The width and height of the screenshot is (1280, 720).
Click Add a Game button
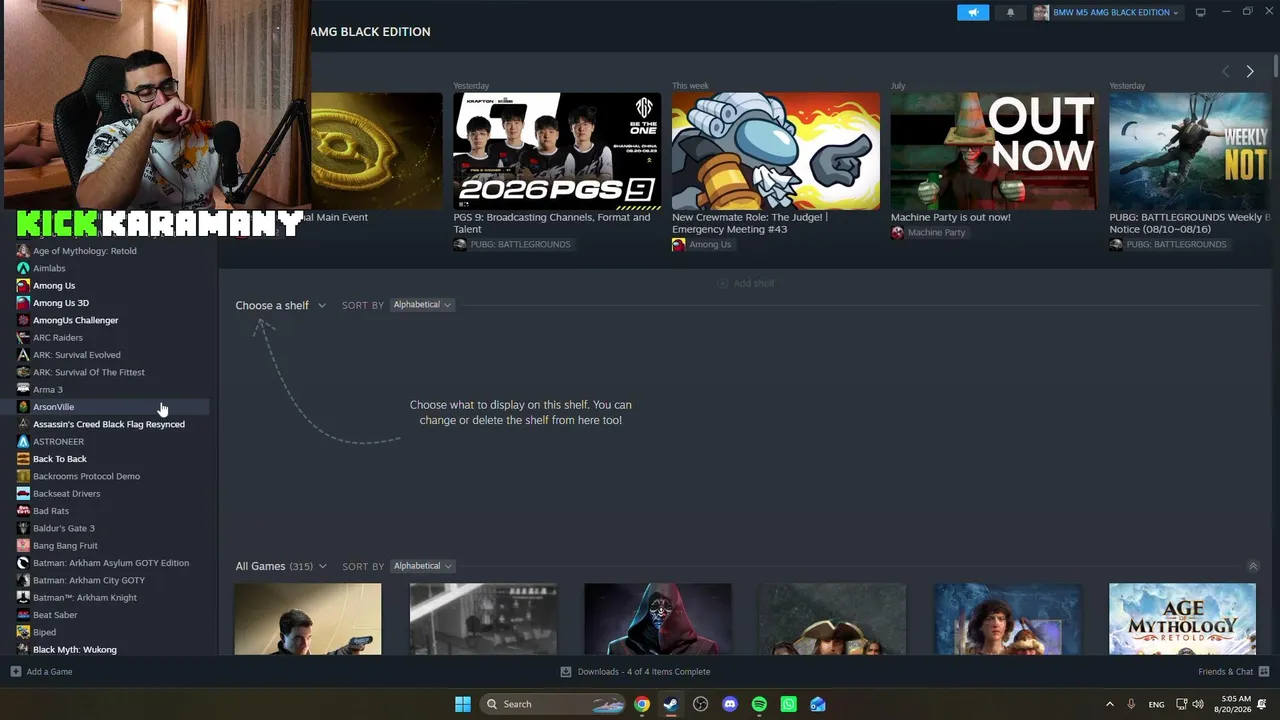(41, 672)
